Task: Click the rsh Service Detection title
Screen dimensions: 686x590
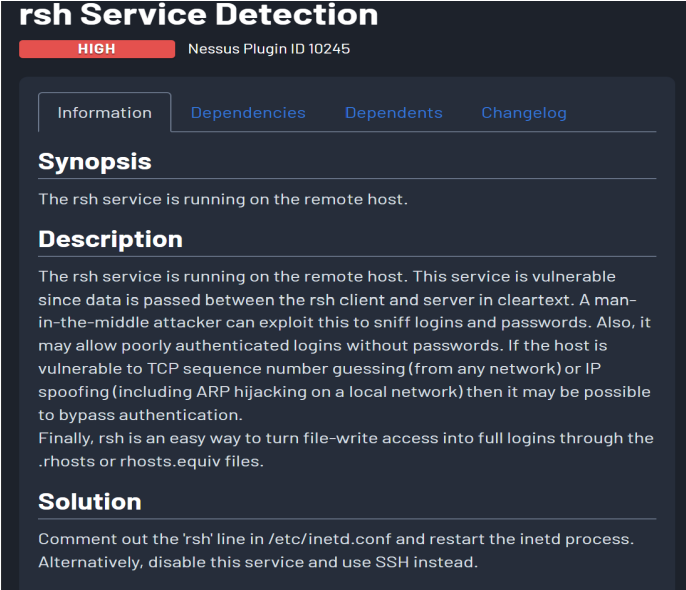Action: click(x=199, y=16)
